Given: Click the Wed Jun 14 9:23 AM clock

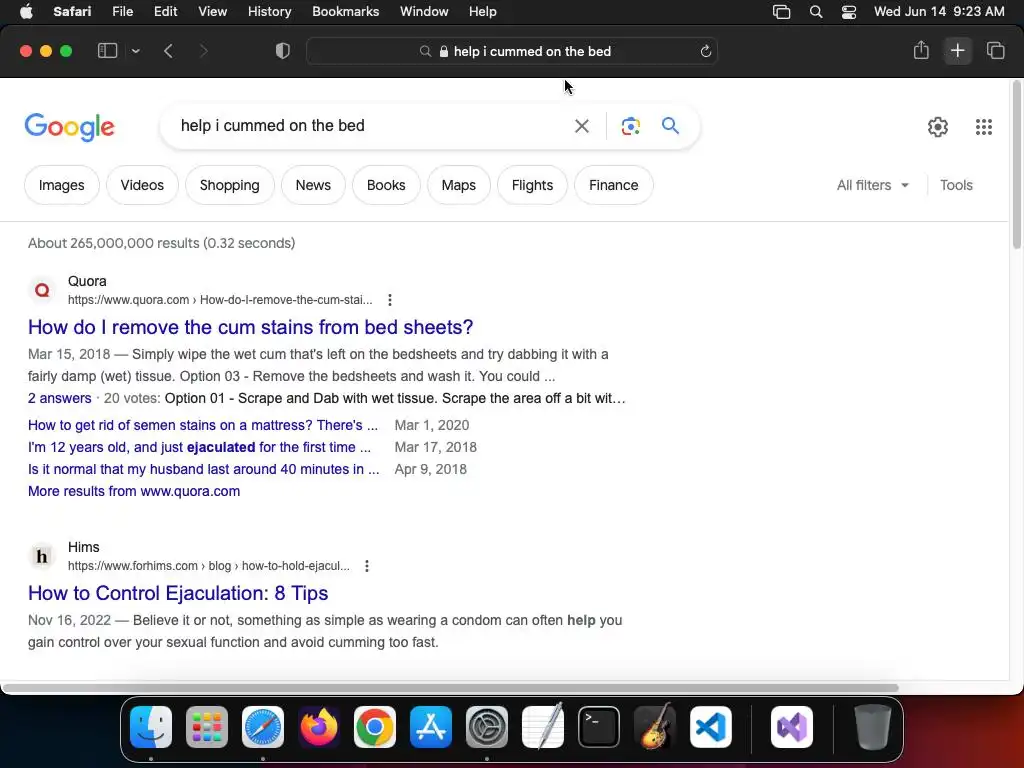Looking at the screenshot, I should pyautogui.click(x=939, y=12).
